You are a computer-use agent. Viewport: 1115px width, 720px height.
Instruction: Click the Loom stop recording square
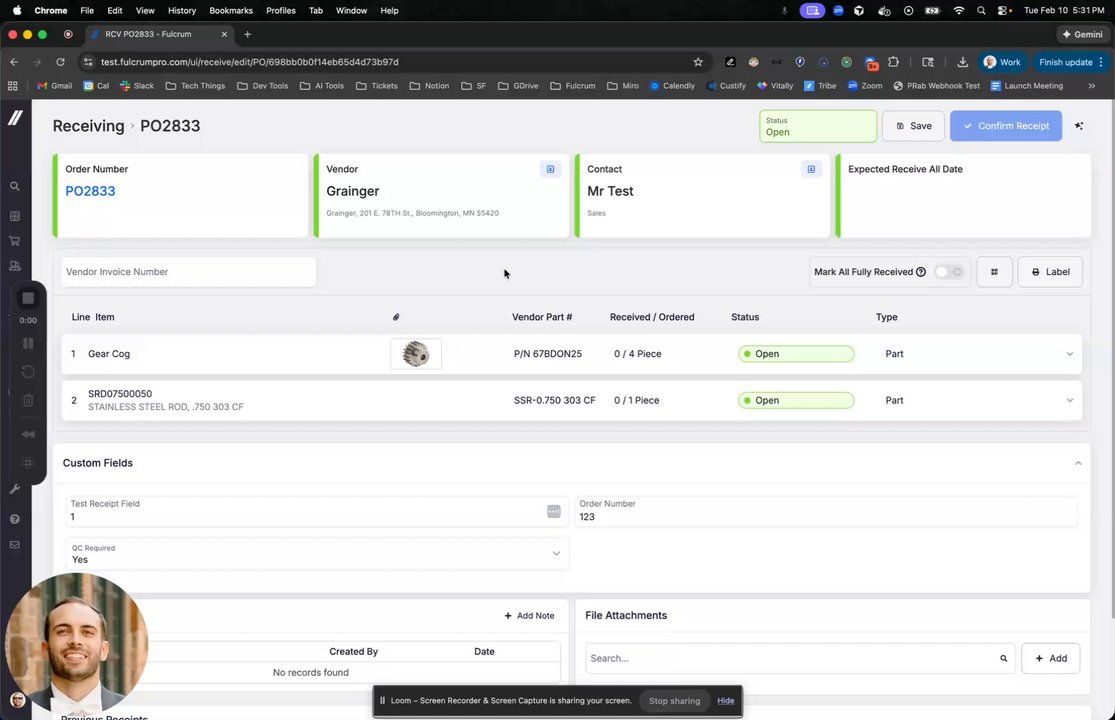tap(28, 299)
